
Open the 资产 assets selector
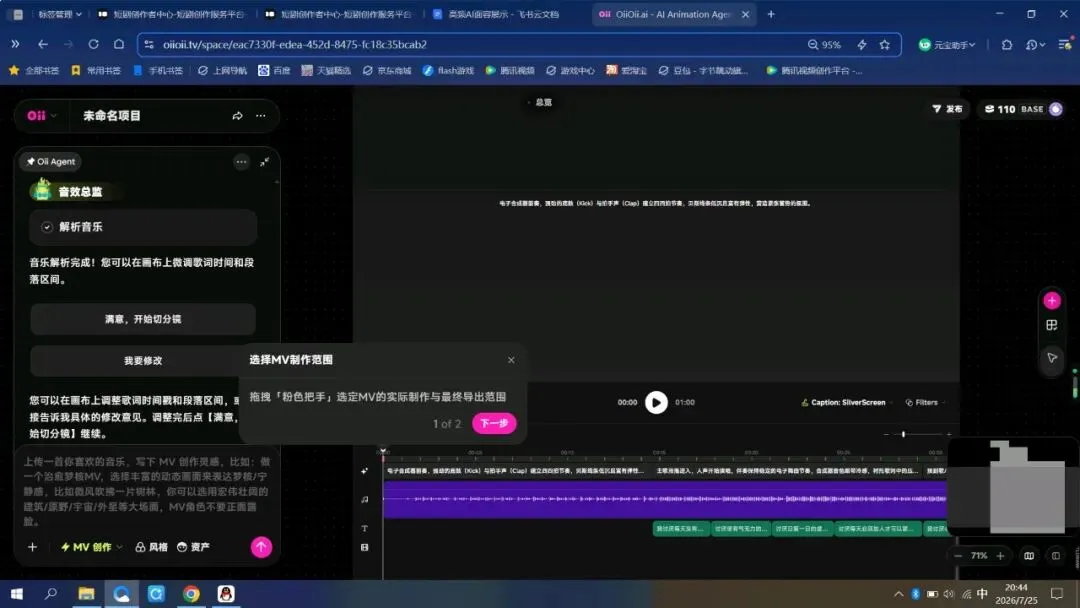[193, 547]
